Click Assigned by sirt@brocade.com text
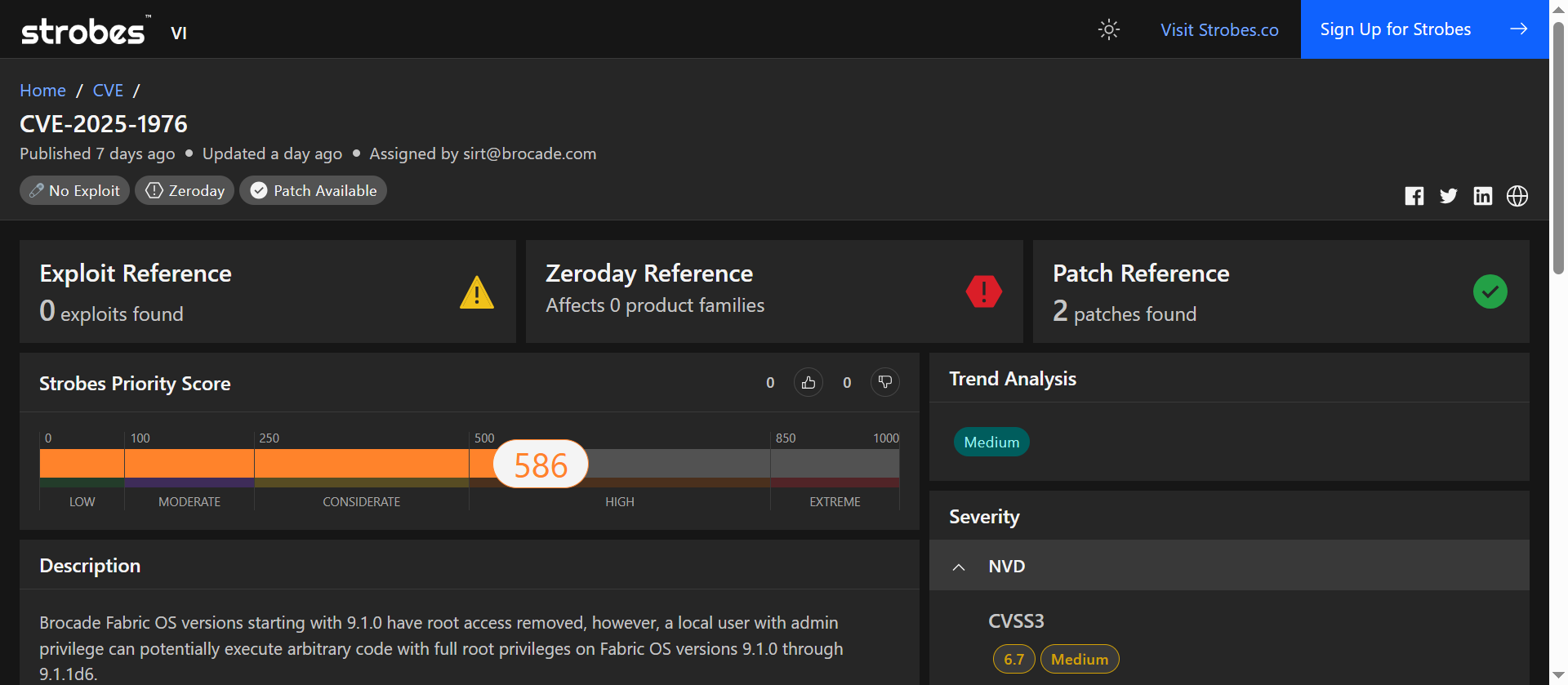The width and height of the screenshot is (1568, 685). pyautogui.click(x=483, y=153)
